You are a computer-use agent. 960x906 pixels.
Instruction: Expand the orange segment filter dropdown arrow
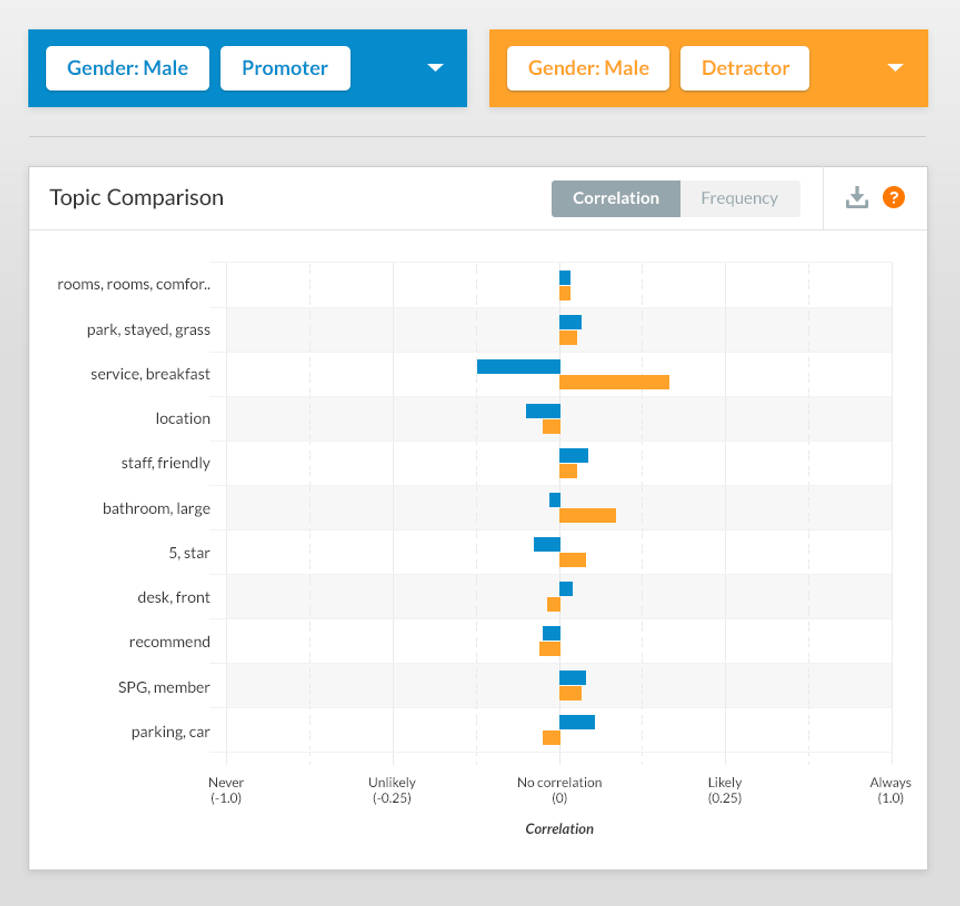895,68
